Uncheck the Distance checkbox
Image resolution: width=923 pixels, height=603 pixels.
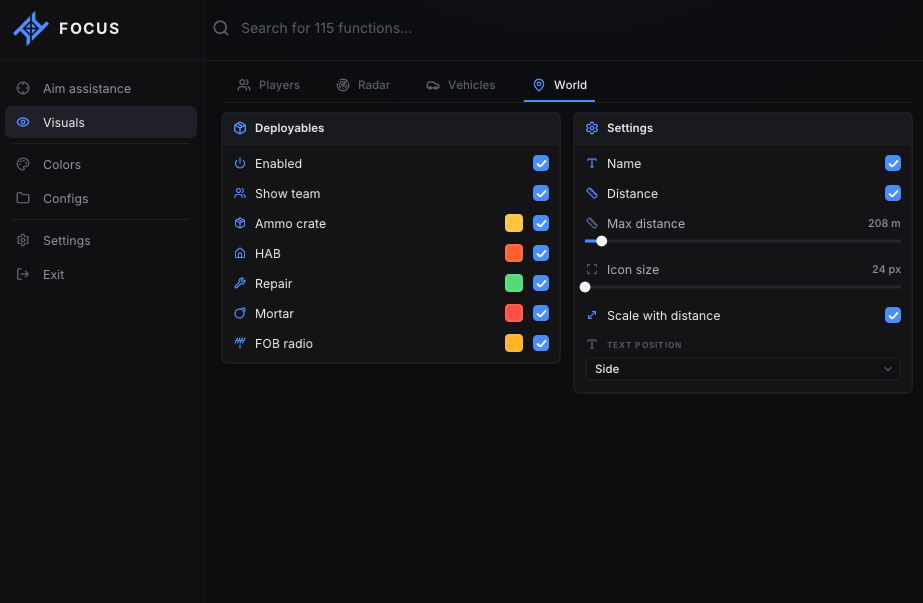(x=893, y=193)
